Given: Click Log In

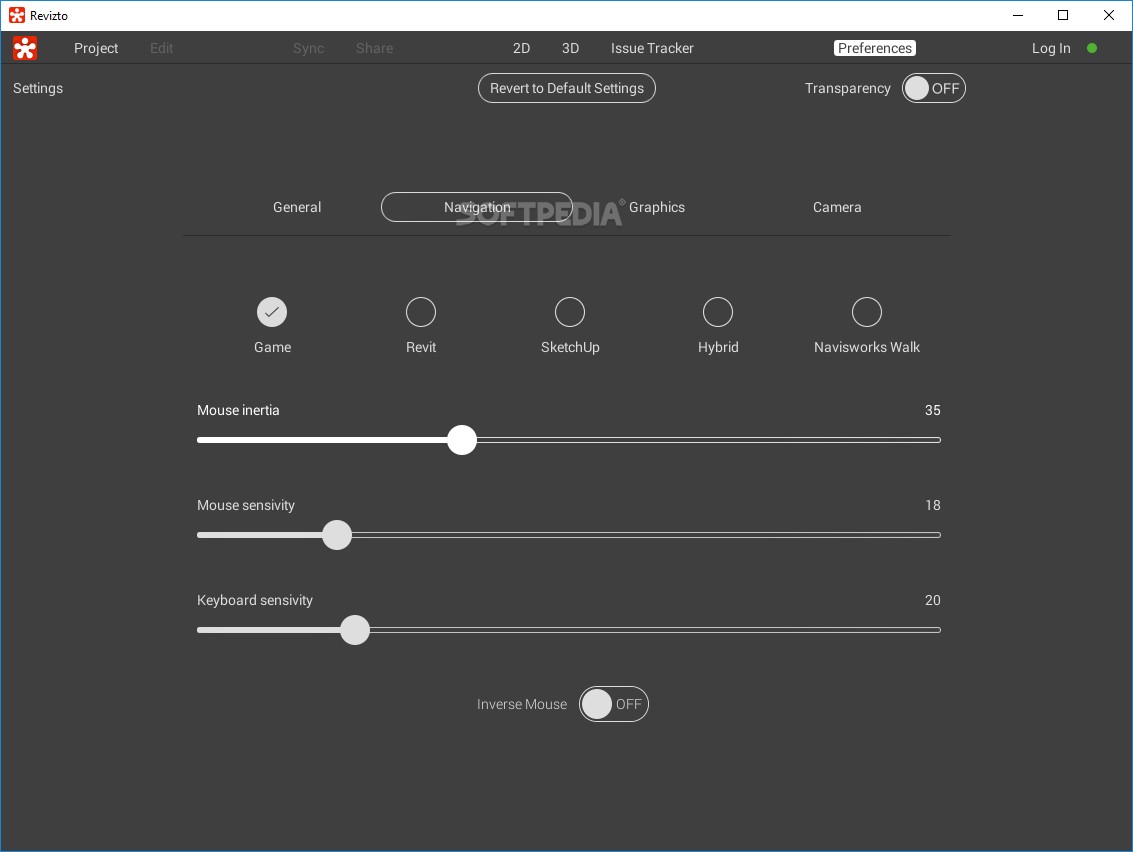Looking at the screenshot, I should point(1051,48).
